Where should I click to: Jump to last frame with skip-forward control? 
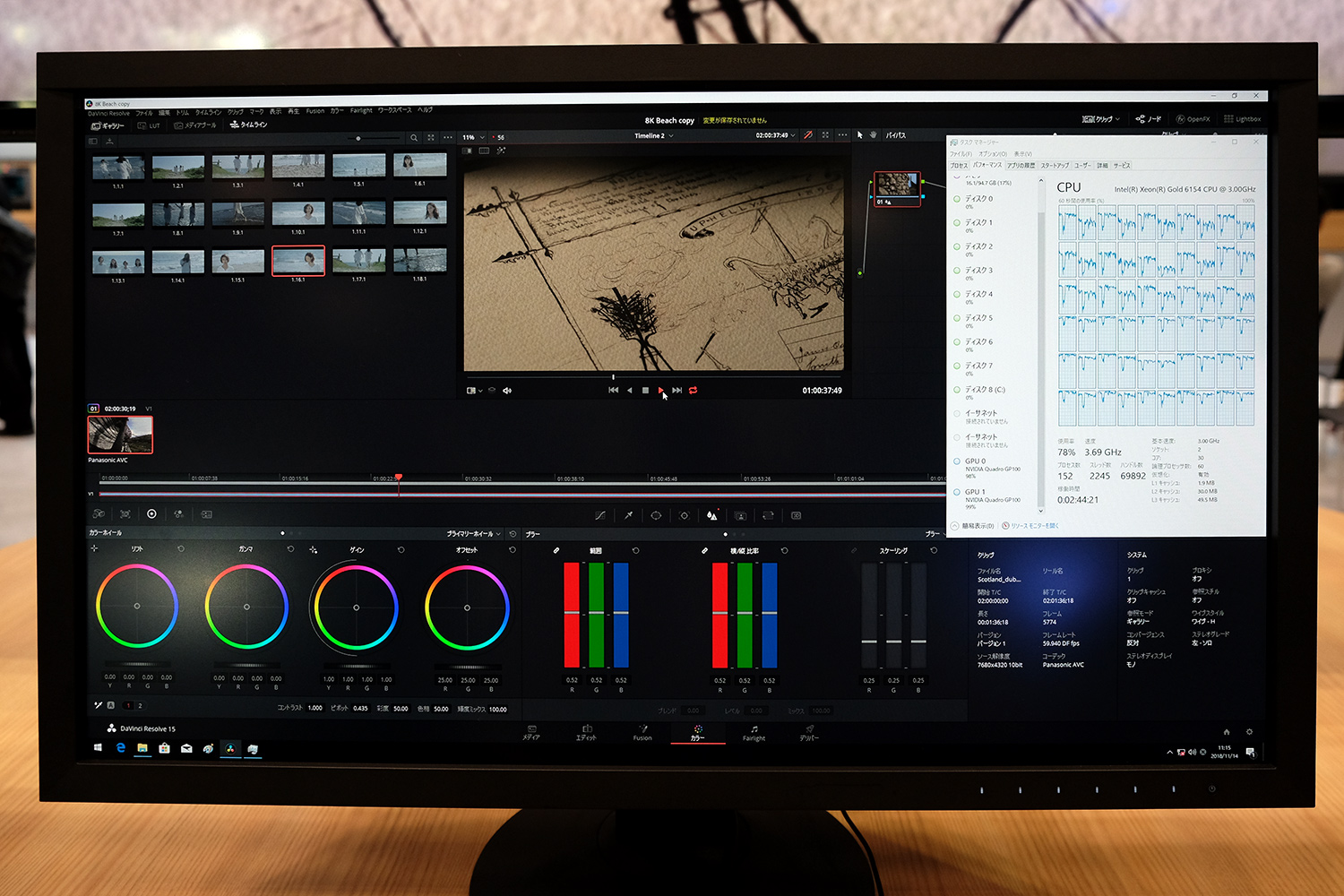point(677,391)
